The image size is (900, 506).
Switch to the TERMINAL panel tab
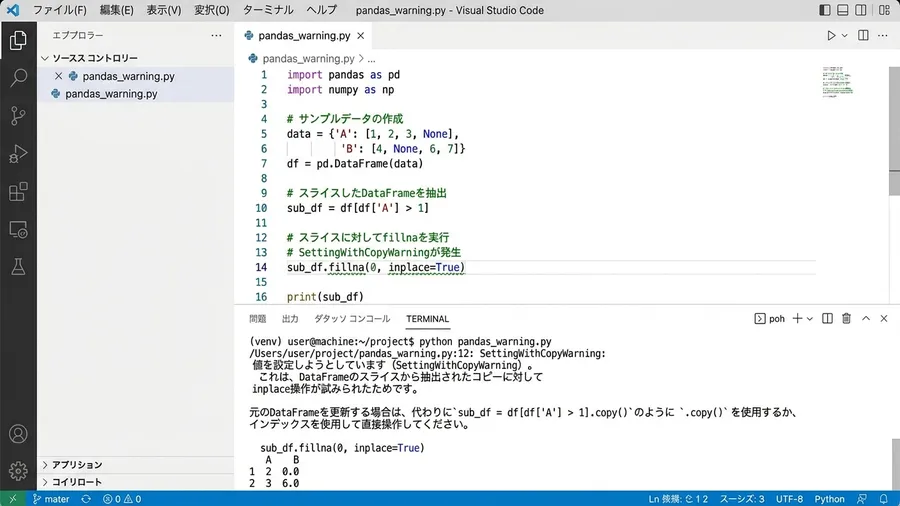[x=428, y=319]
